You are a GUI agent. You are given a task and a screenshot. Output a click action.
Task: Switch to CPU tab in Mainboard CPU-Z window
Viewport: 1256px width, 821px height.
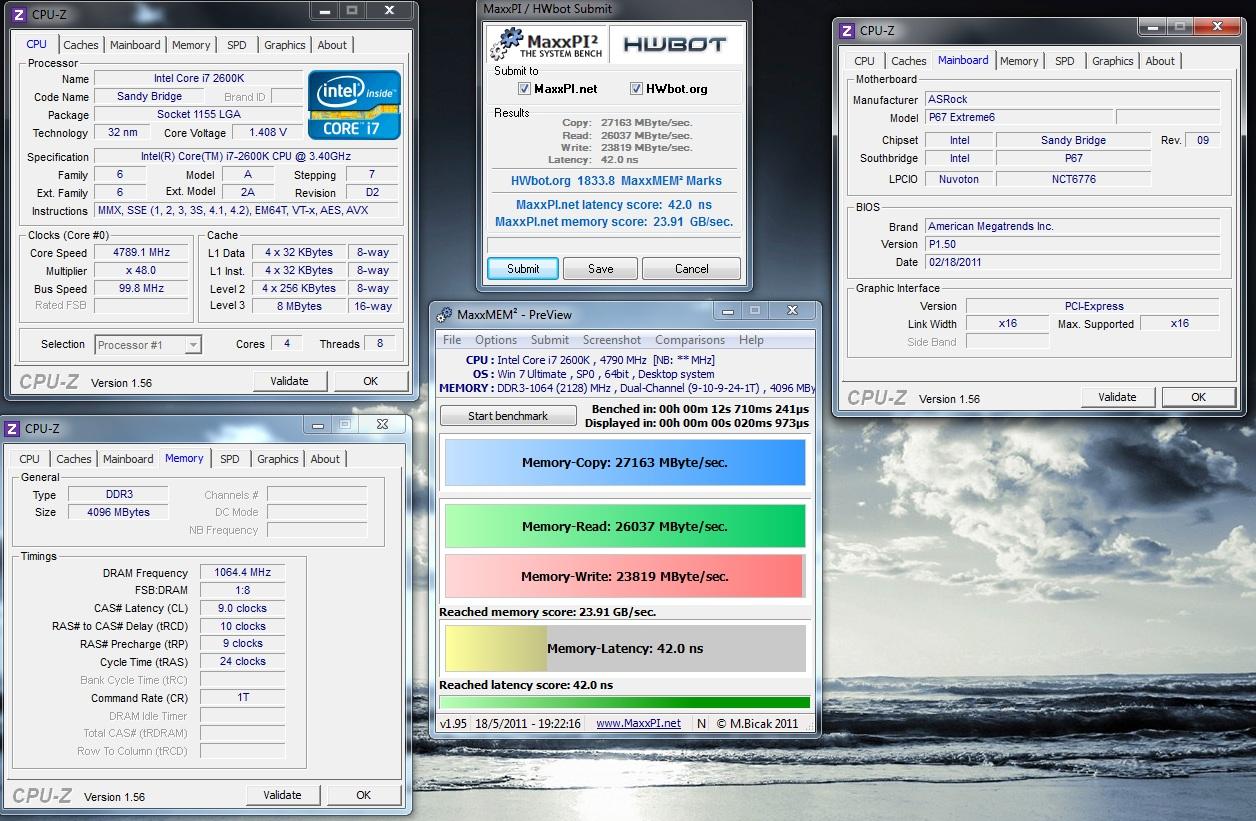[864, 61]
